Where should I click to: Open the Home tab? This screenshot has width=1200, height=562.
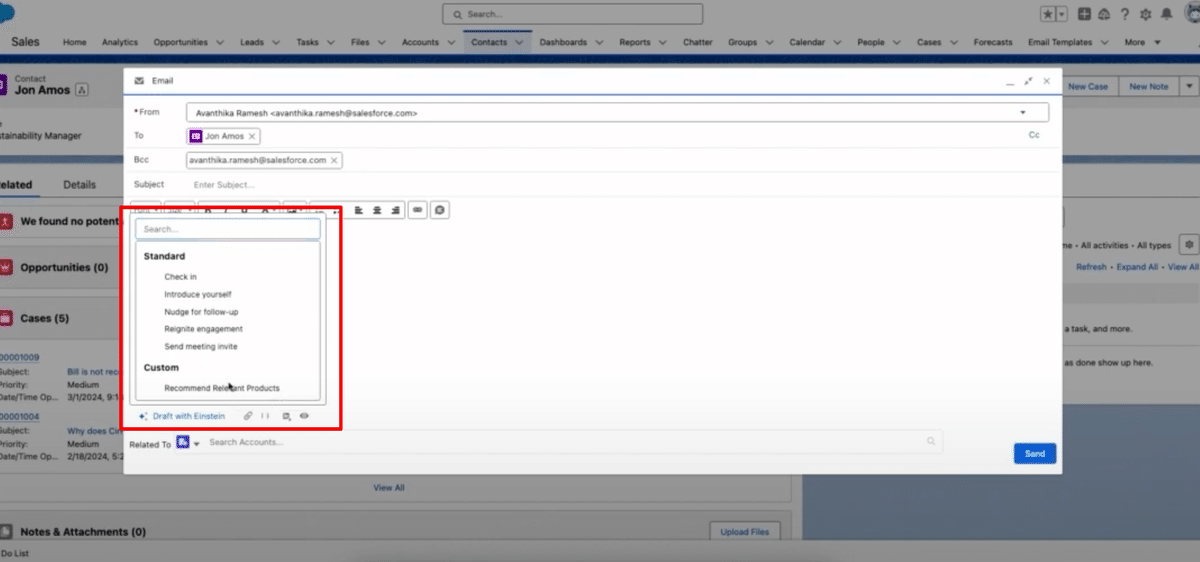(75, 43)
